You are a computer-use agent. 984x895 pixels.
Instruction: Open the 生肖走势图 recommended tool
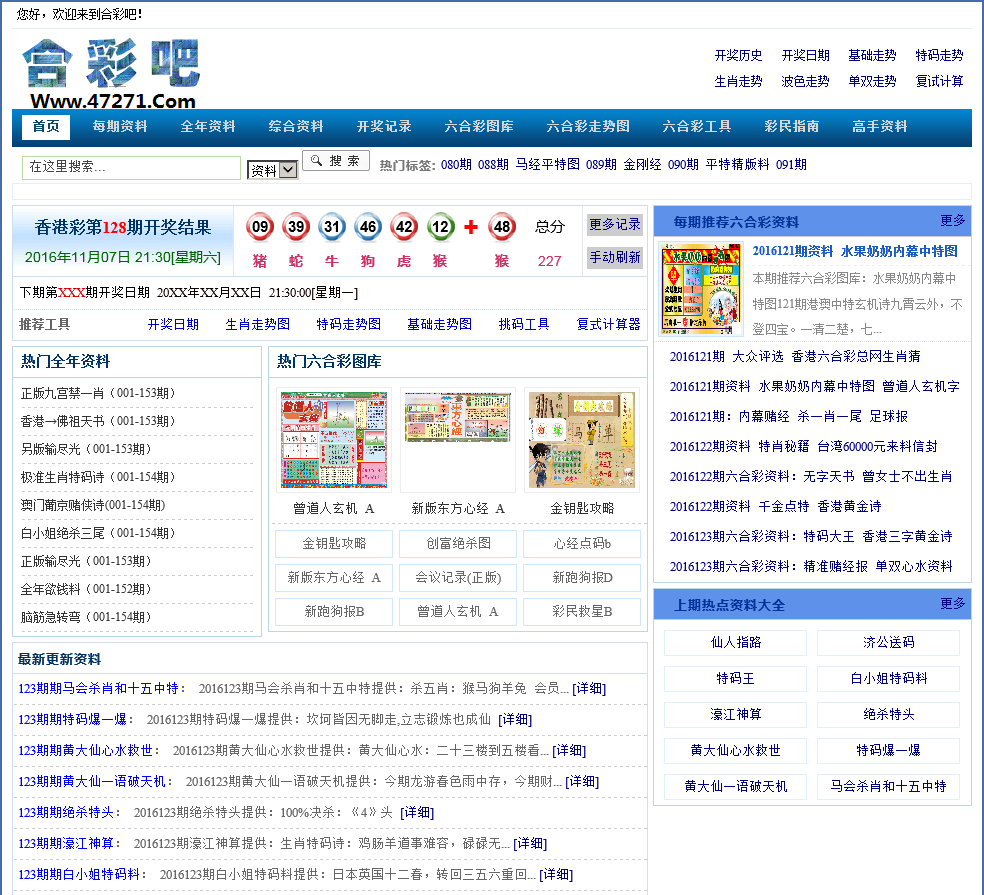coord(258,324)
